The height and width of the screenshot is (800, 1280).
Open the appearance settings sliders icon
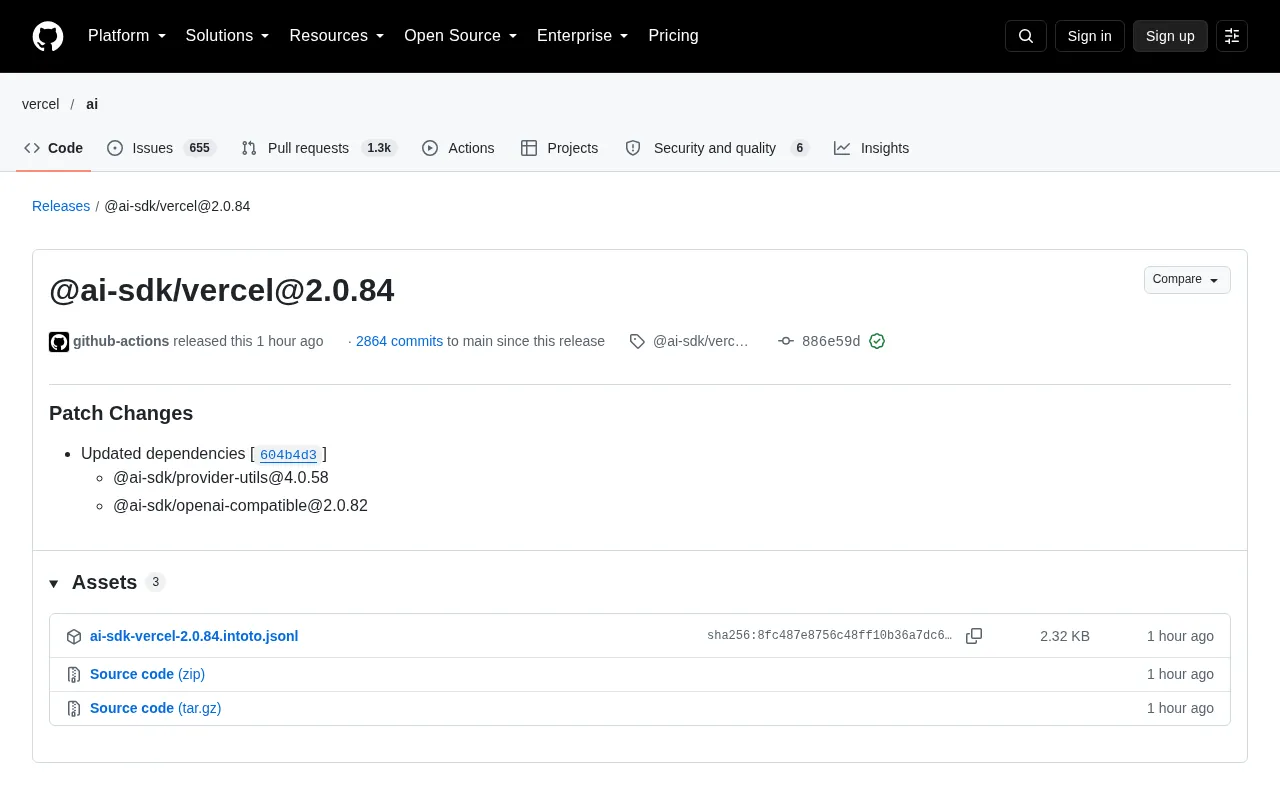pyautogui.click(x=1232, y=36)
